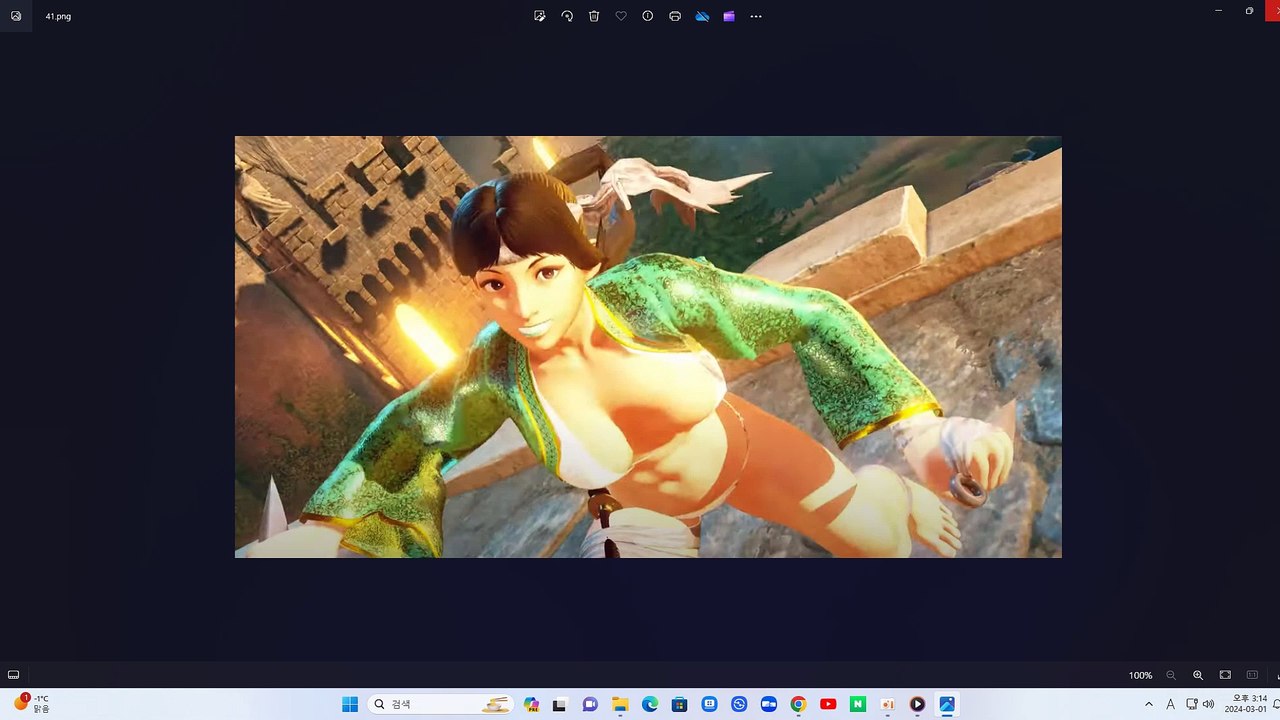Screen dimensions: 1280x720
Task: Click the 100% zoom level text
Action: (1141, 676)
